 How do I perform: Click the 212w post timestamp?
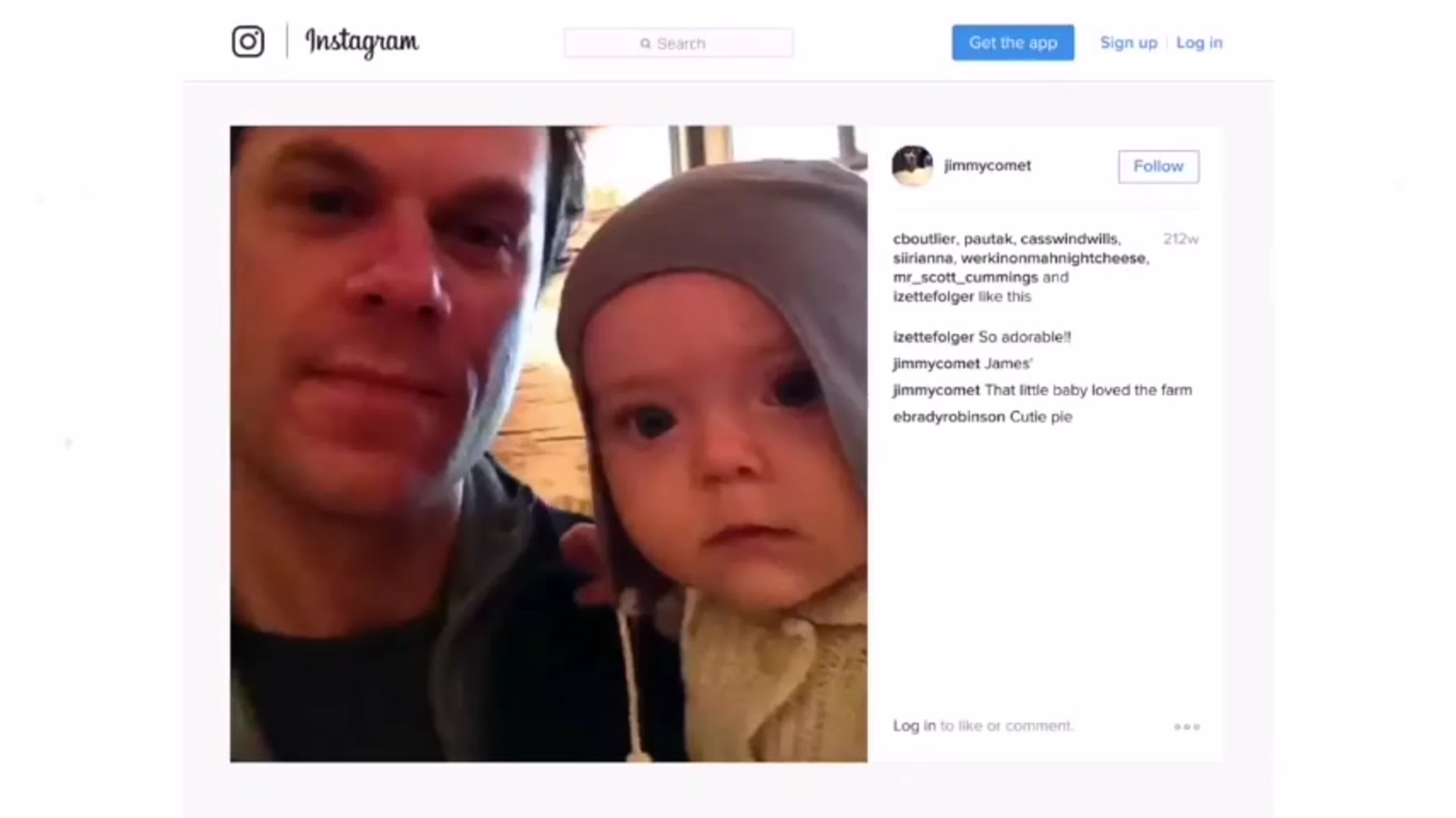tap(1181, 239)
